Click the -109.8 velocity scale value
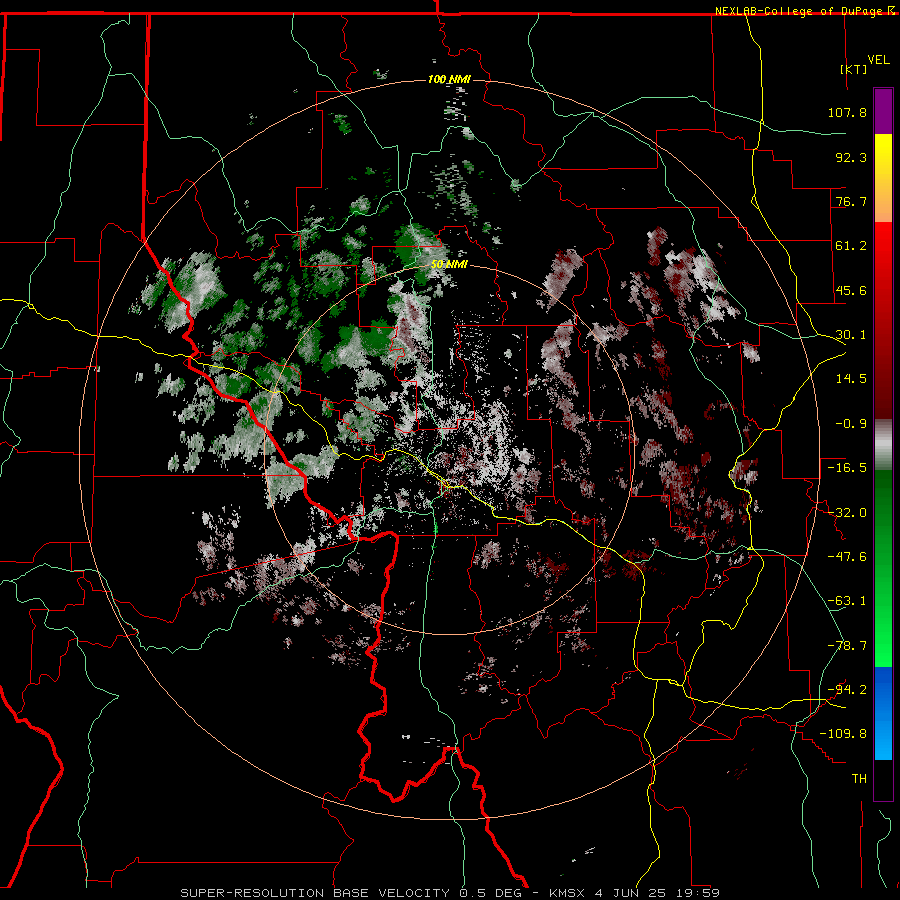 pyautogui.click(x=843, y=734)
